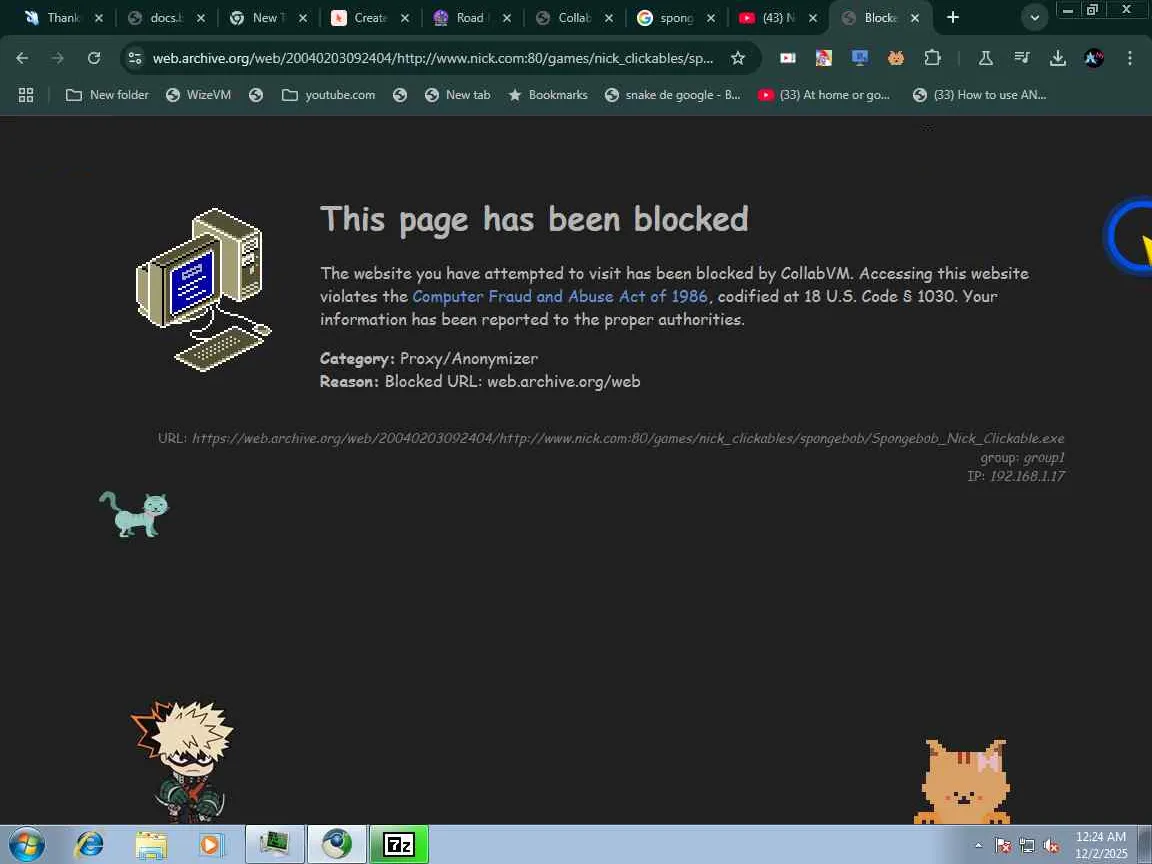Open the youtube.com bookmark folder
The height and width of the screenshot is (864, 1152).
(328, 95)
